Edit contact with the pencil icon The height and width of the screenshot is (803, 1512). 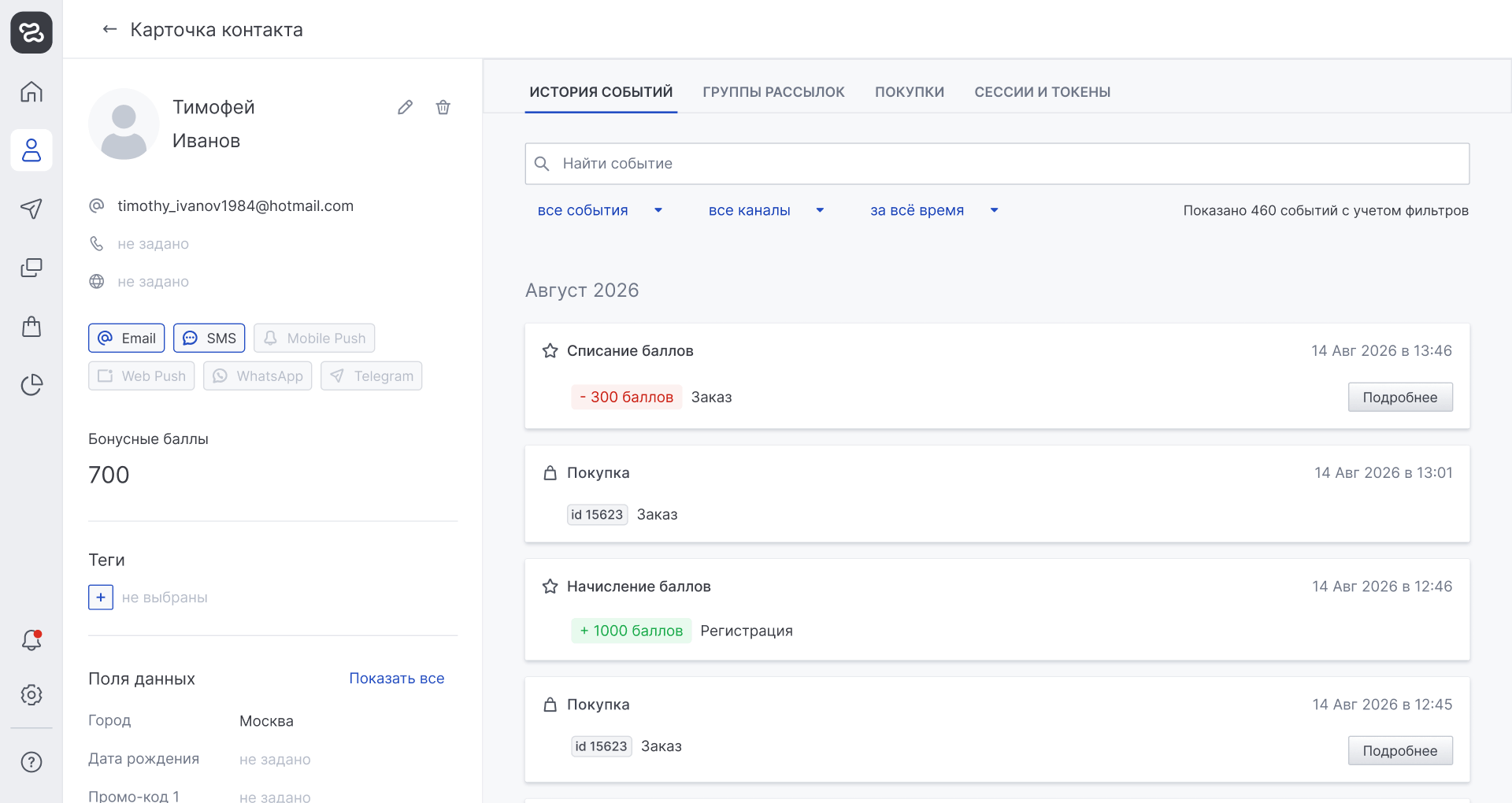click(405, 107)
